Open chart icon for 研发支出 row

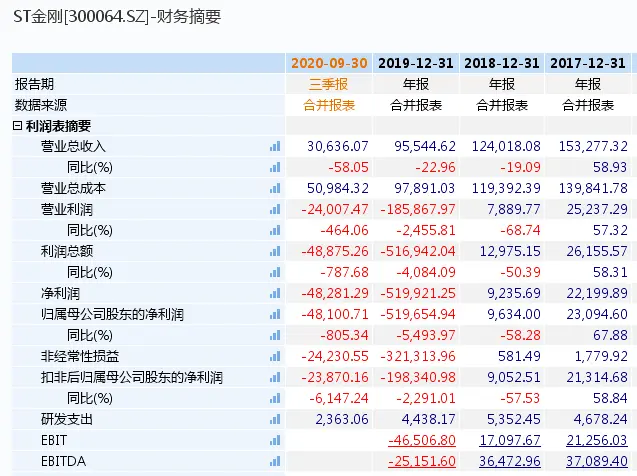275,419
